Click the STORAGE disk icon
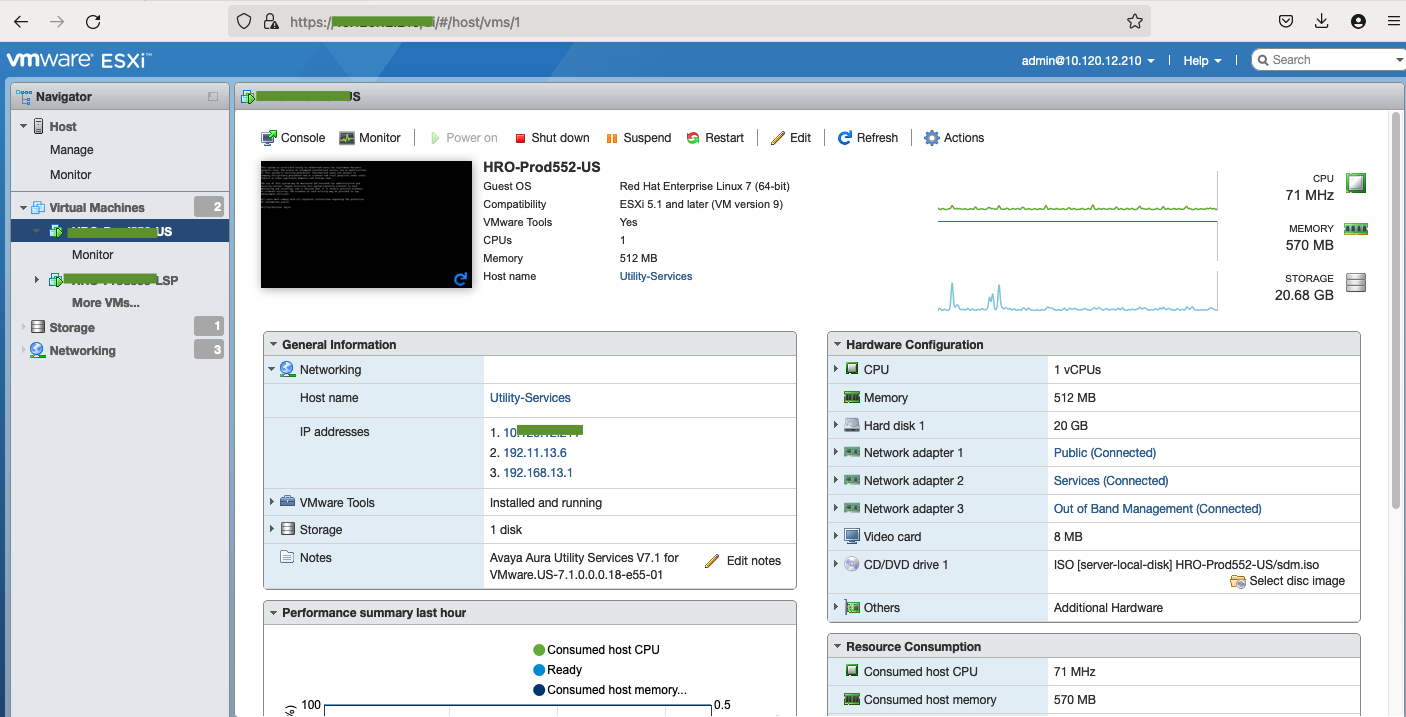Screen dimensions: 1406x717 1356,283
